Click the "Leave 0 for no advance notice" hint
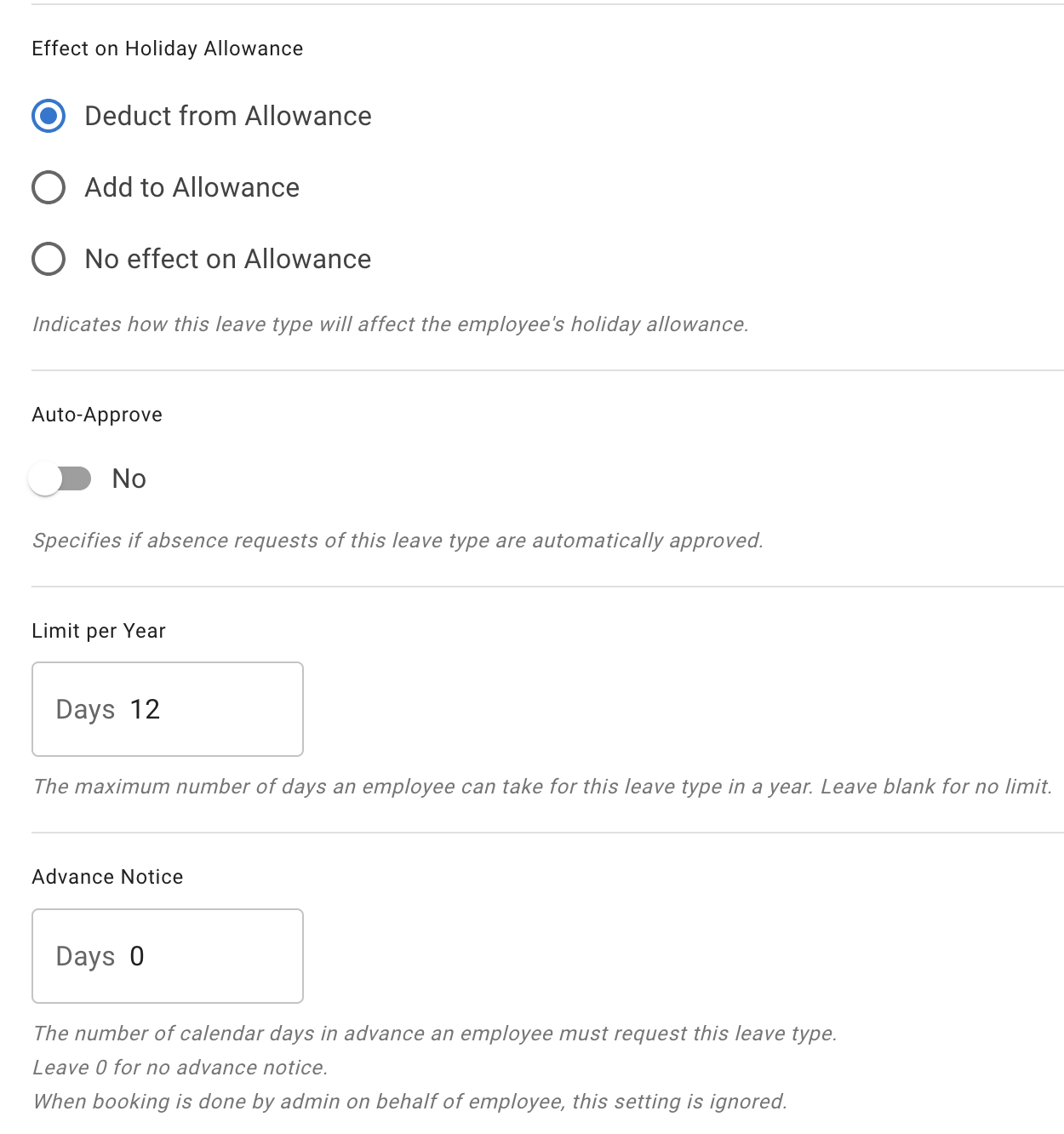This screenshot has width=1064, height=1134. click(180, 1068)
